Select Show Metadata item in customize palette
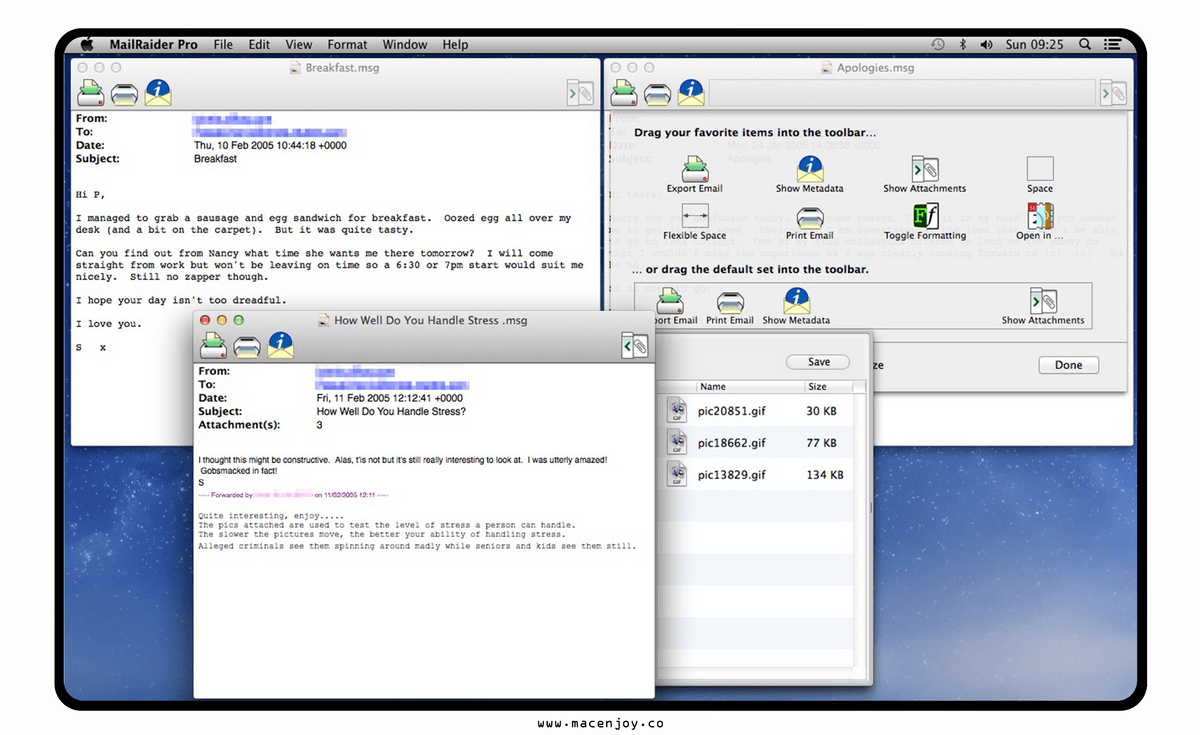 click(810, 174)
